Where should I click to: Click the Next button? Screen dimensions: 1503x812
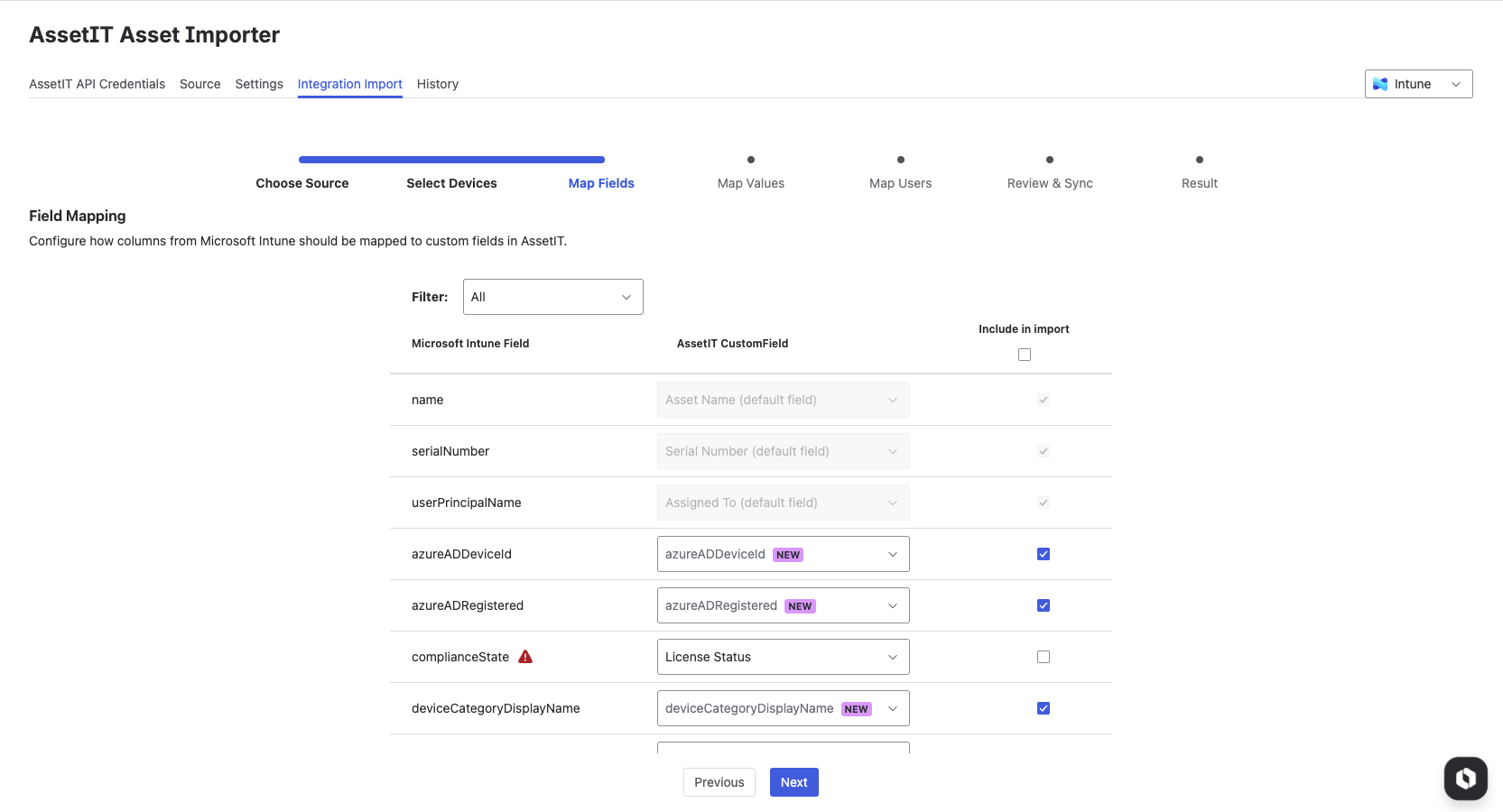tap(793, 782)
